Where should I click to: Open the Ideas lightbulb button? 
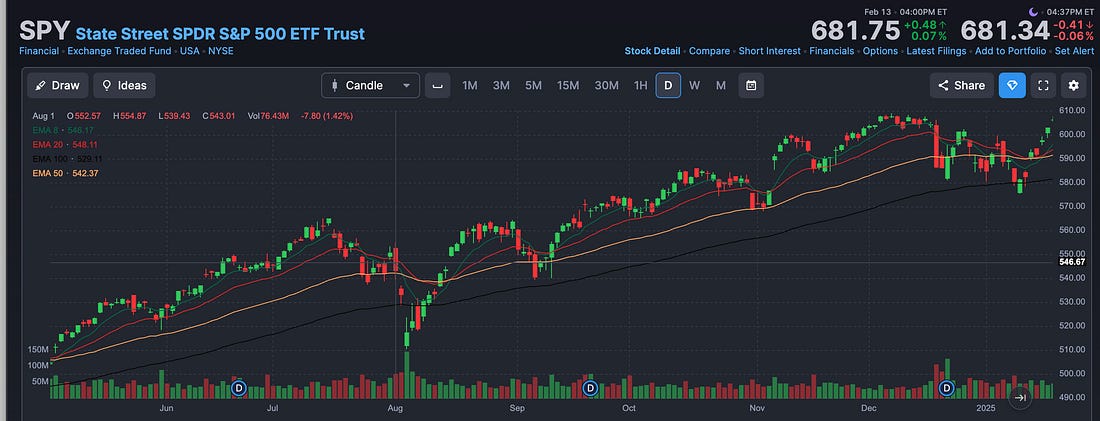pyautogui.click(x=124, y=86)
